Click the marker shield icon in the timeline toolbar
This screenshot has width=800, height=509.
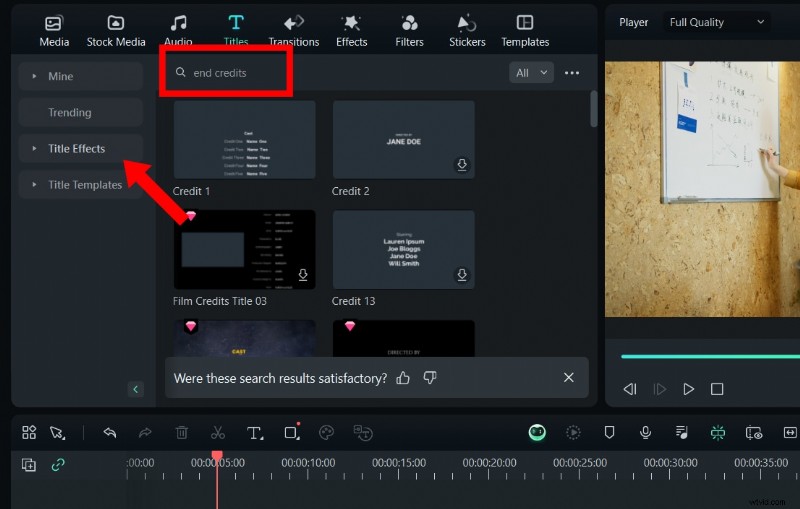(x=609, y=433)
